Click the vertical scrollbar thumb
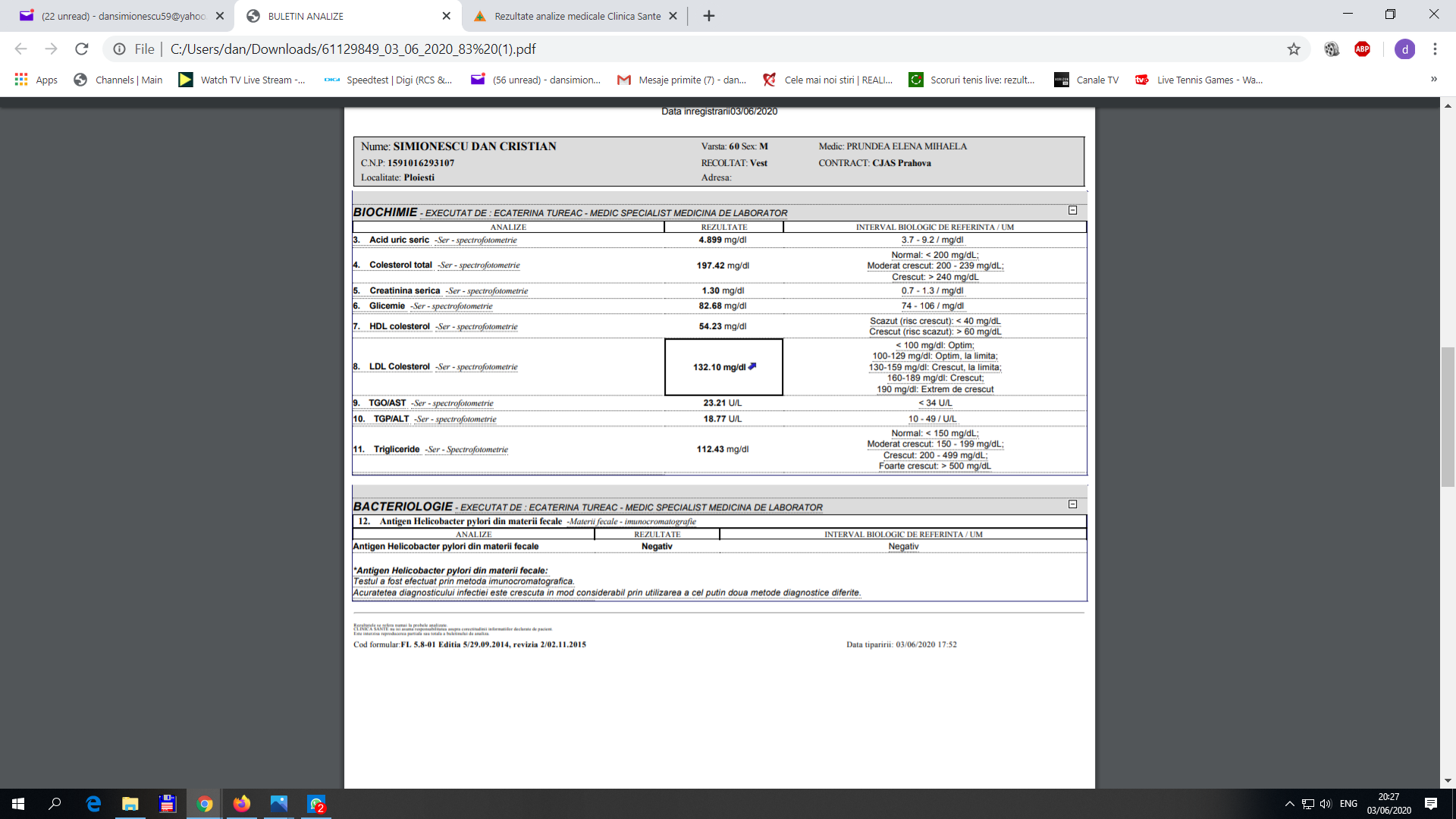 1448,416
